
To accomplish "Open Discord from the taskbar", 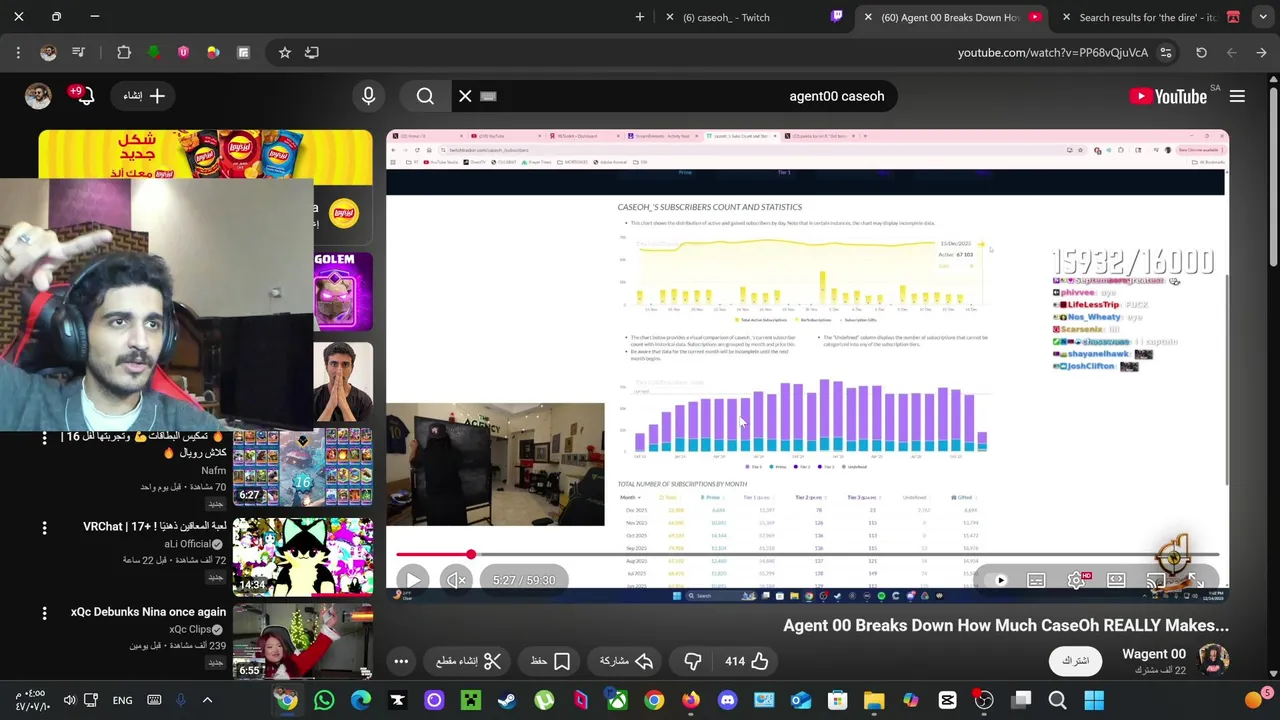I will 727,700.
